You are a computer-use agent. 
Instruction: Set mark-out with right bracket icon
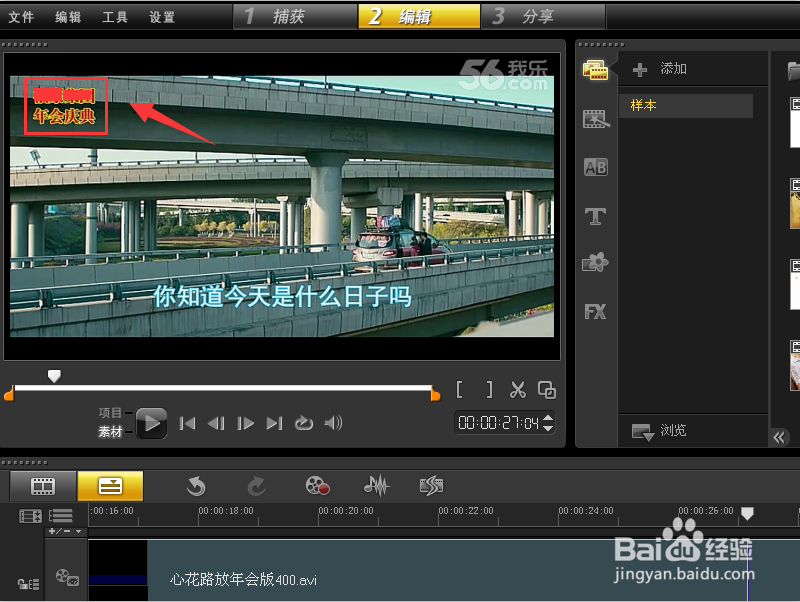[x=489, y=390]
